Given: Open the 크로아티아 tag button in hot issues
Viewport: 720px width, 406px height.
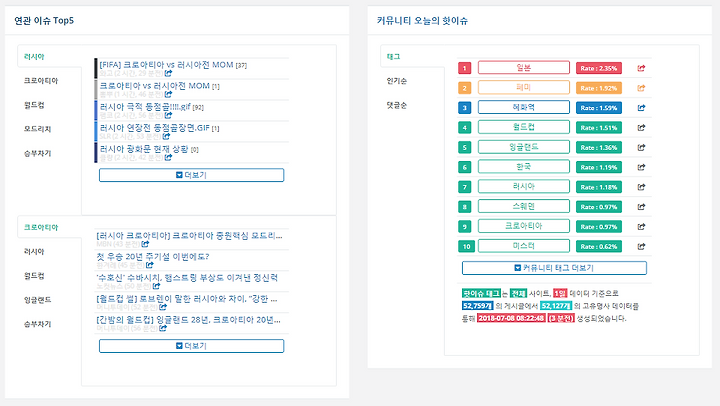Looking at the screenshot, I should point(524,226).
